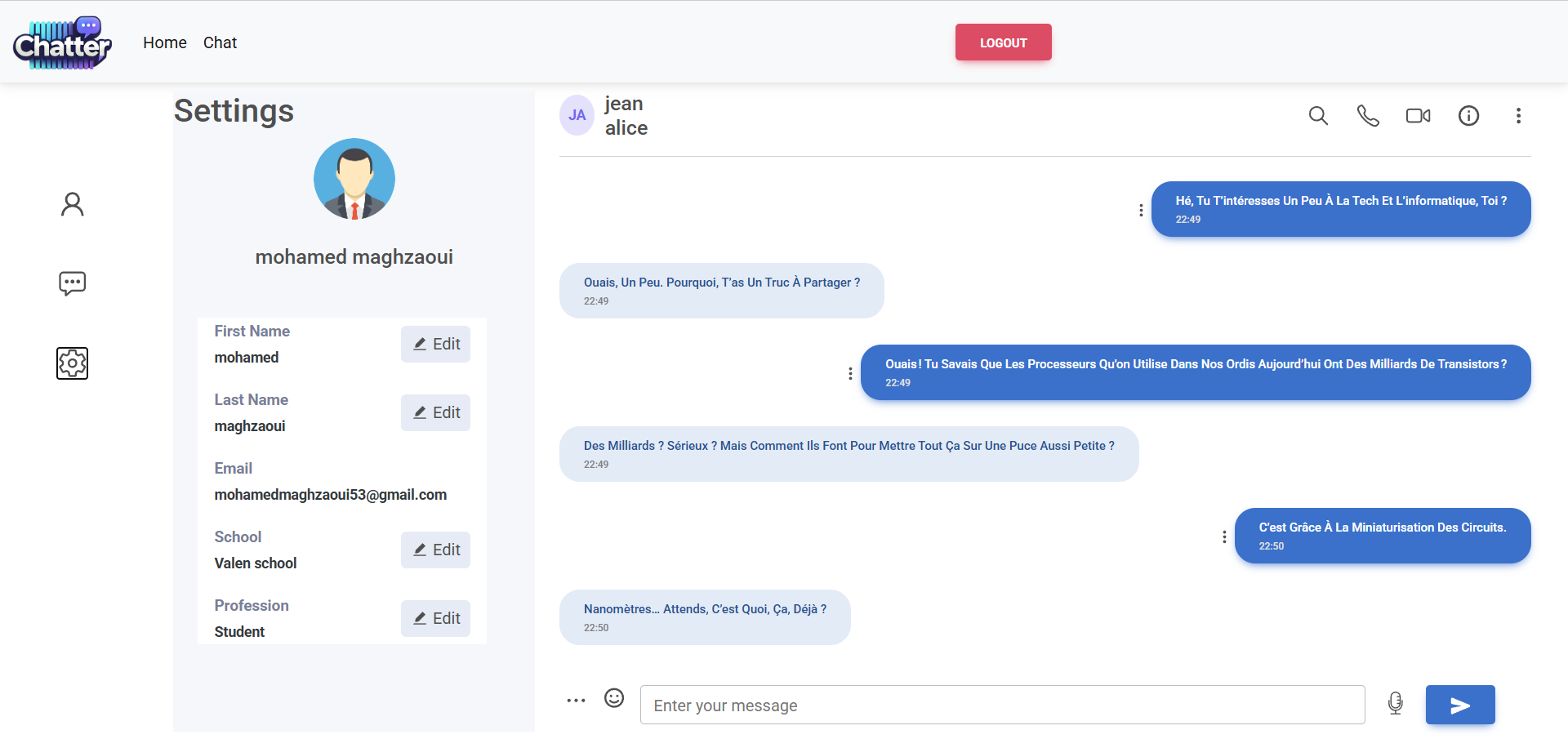Send the message with arrow button
1568x739 pixels.
(x=1459, y=705)
